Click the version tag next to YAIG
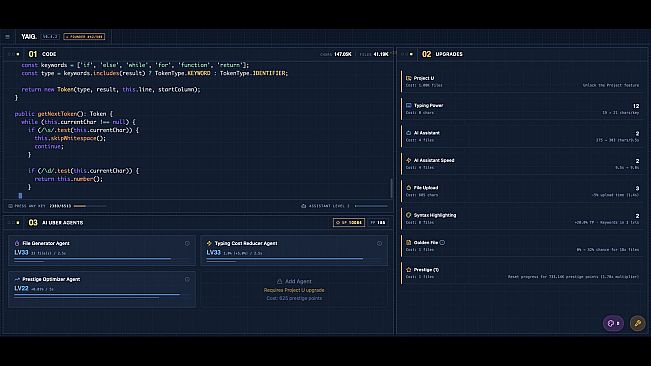 (50, 37)
